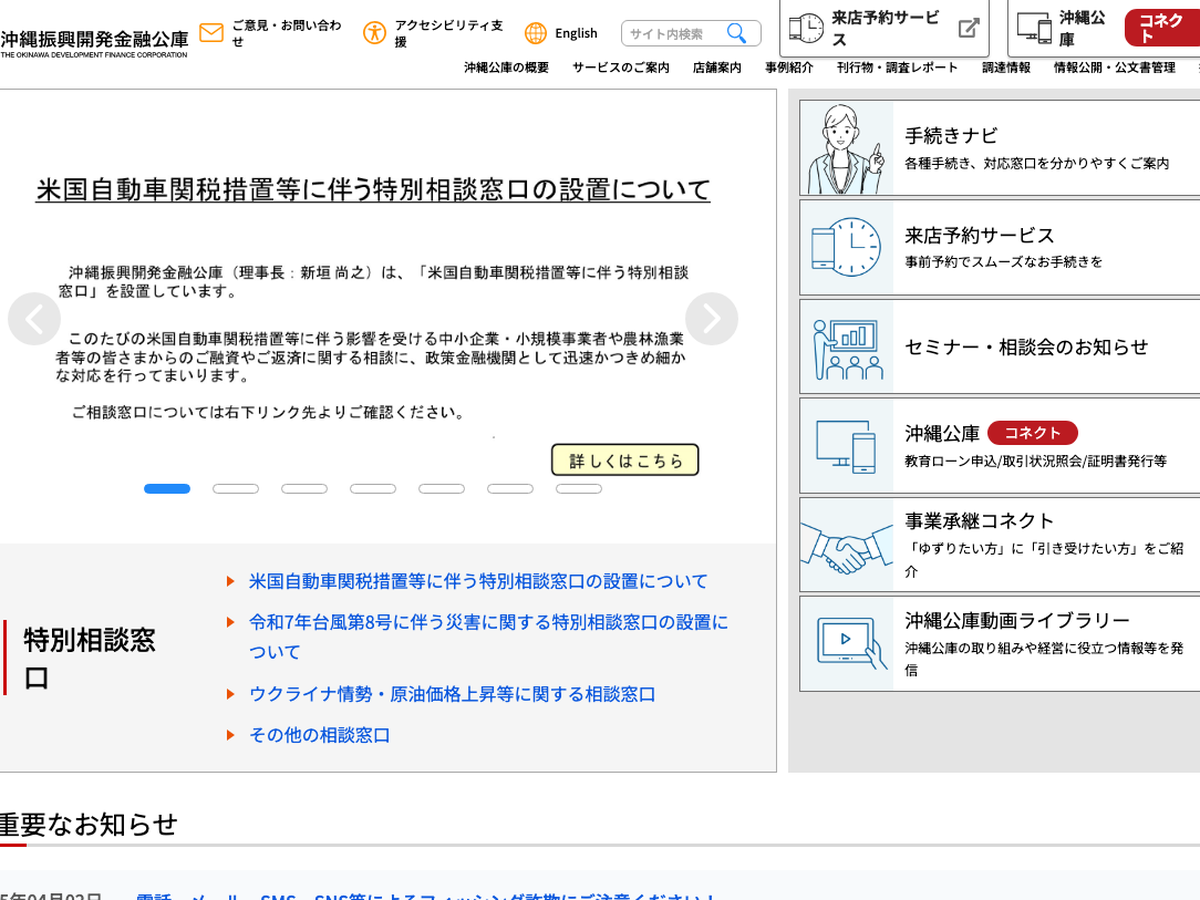1200x900 pixels.
Task: Open the accessibility support icon
Action: (375, 33)
